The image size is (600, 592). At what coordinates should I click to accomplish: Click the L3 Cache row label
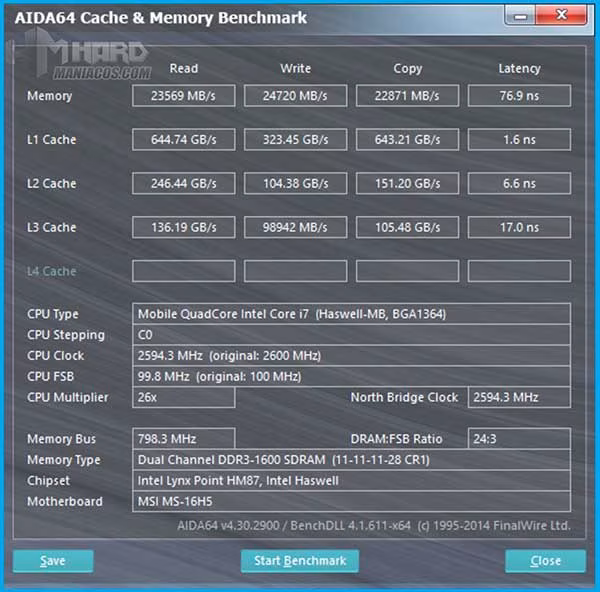[51, 228]
